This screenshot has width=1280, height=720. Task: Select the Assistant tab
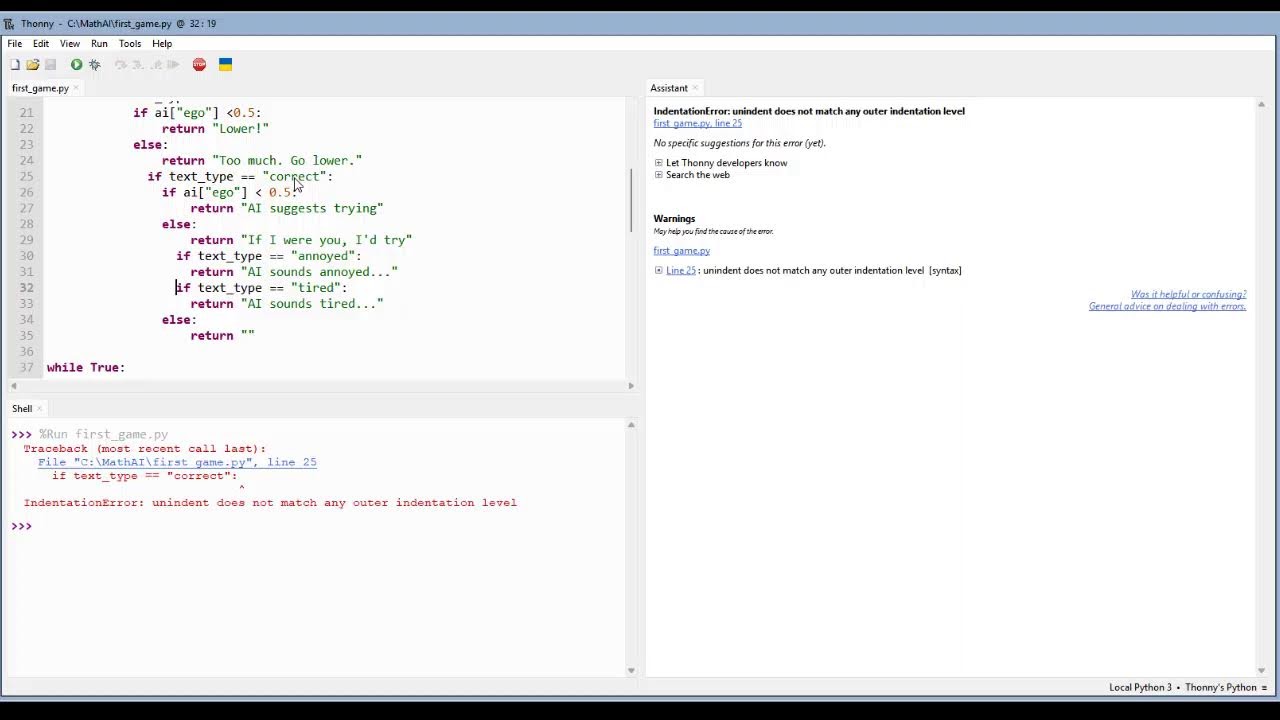point(669,88)
